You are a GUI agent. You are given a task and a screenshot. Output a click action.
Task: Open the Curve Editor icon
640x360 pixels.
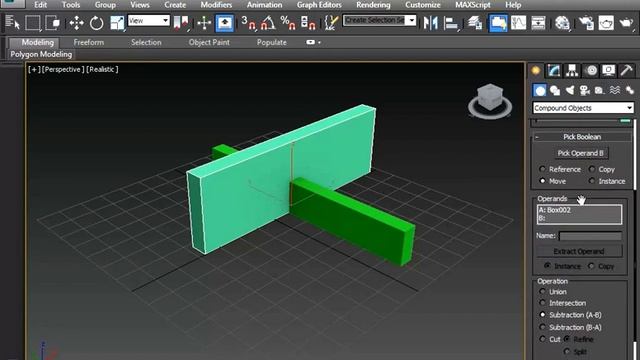(x=518, y=22)
